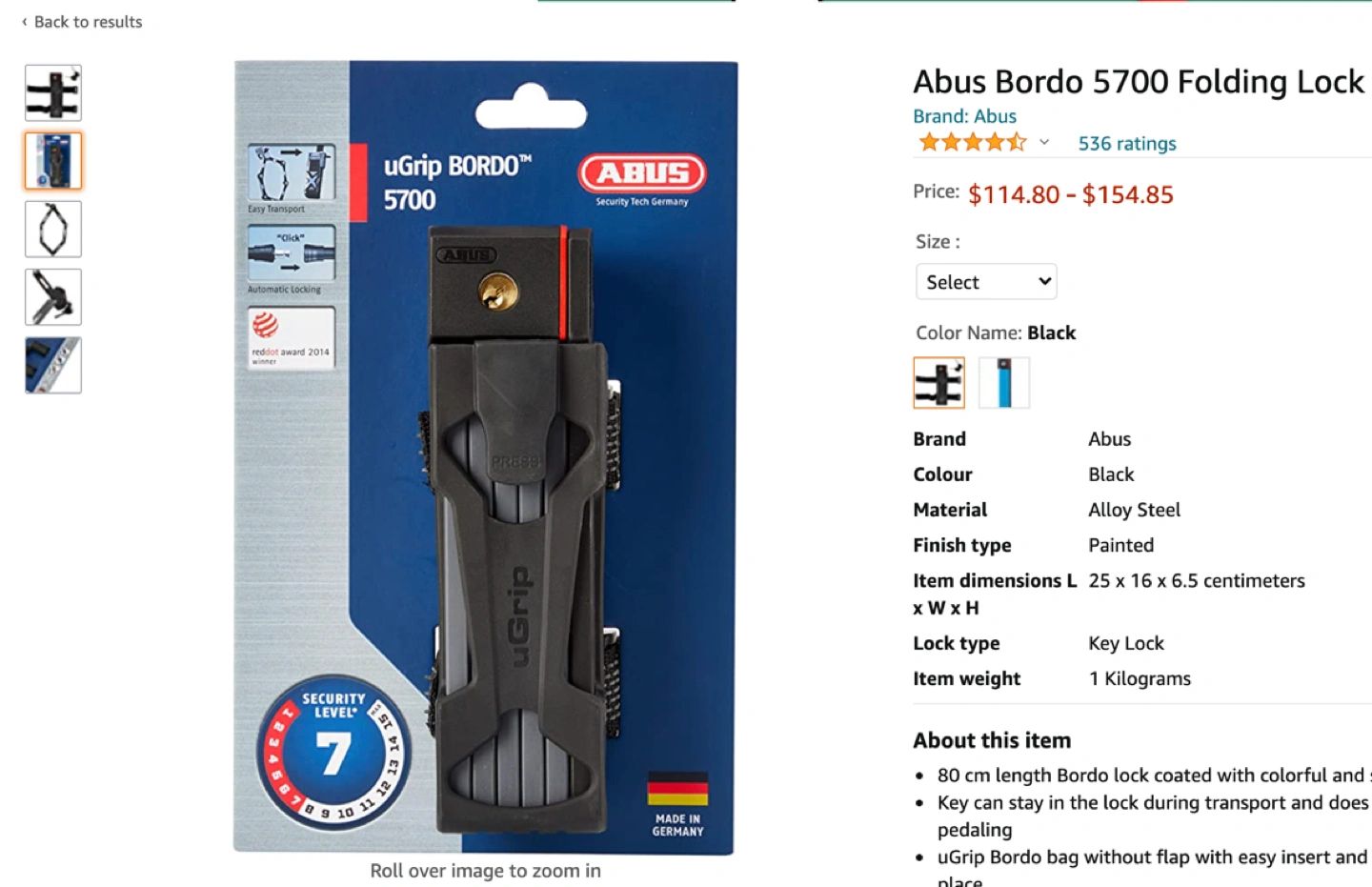Choose the blue color swatch

(x=1004, y=383)
